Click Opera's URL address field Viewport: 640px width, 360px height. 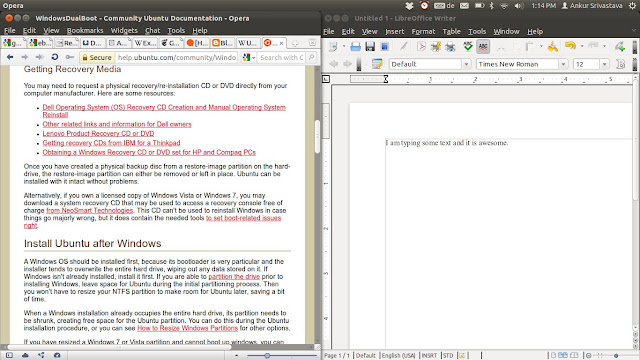pos(176,58)
